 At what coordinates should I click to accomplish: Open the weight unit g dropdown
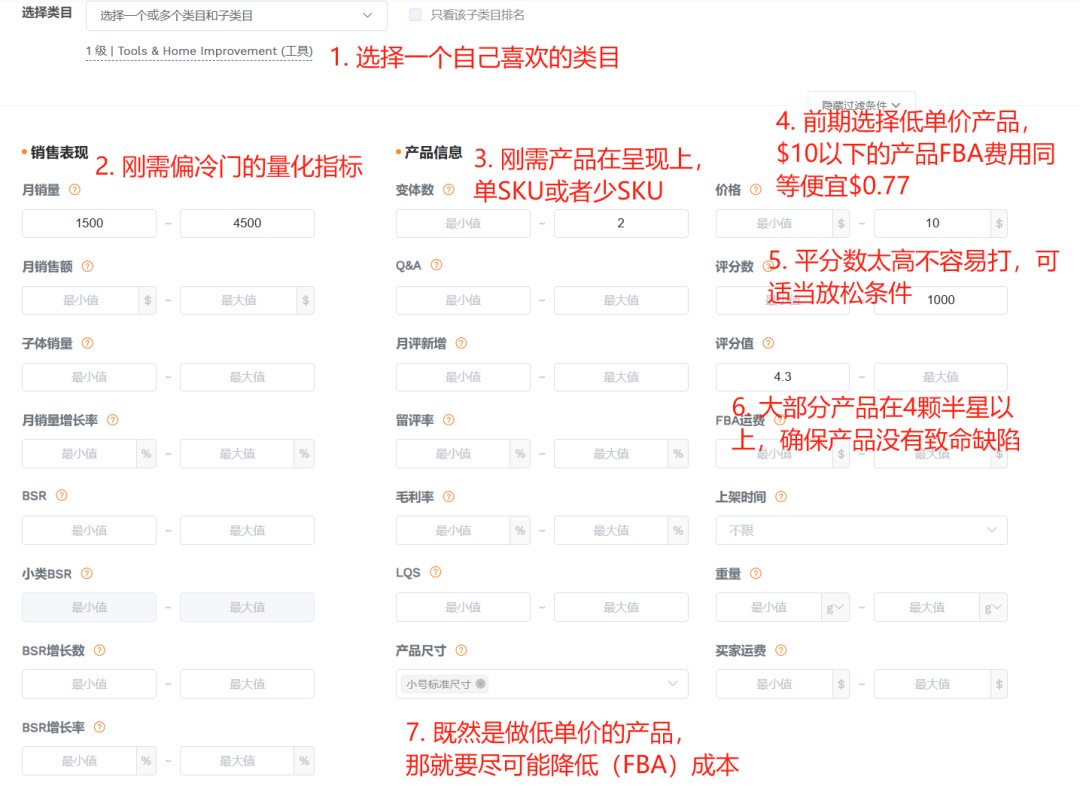[838, 607]
